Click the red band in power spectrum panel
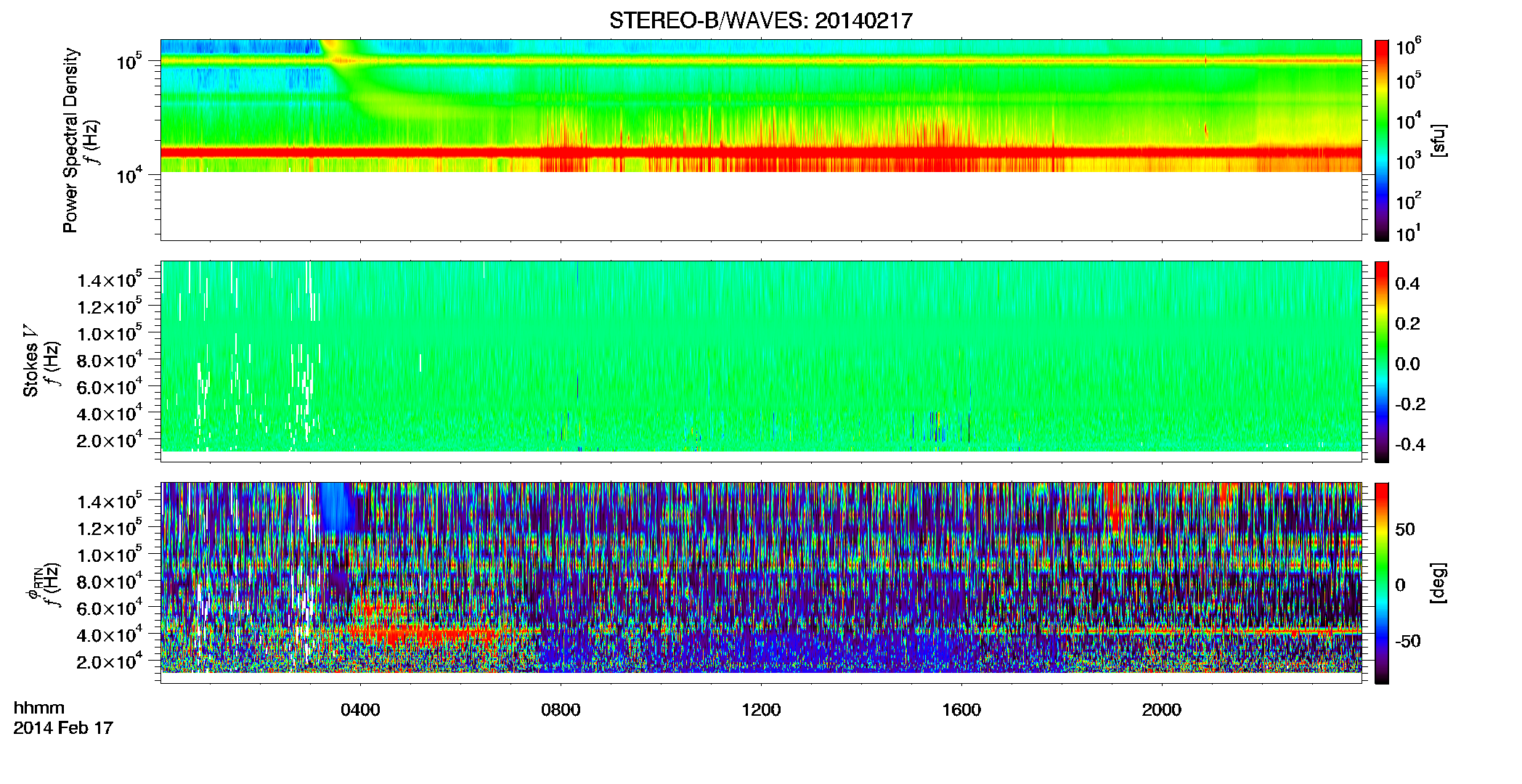 (761, 152)
